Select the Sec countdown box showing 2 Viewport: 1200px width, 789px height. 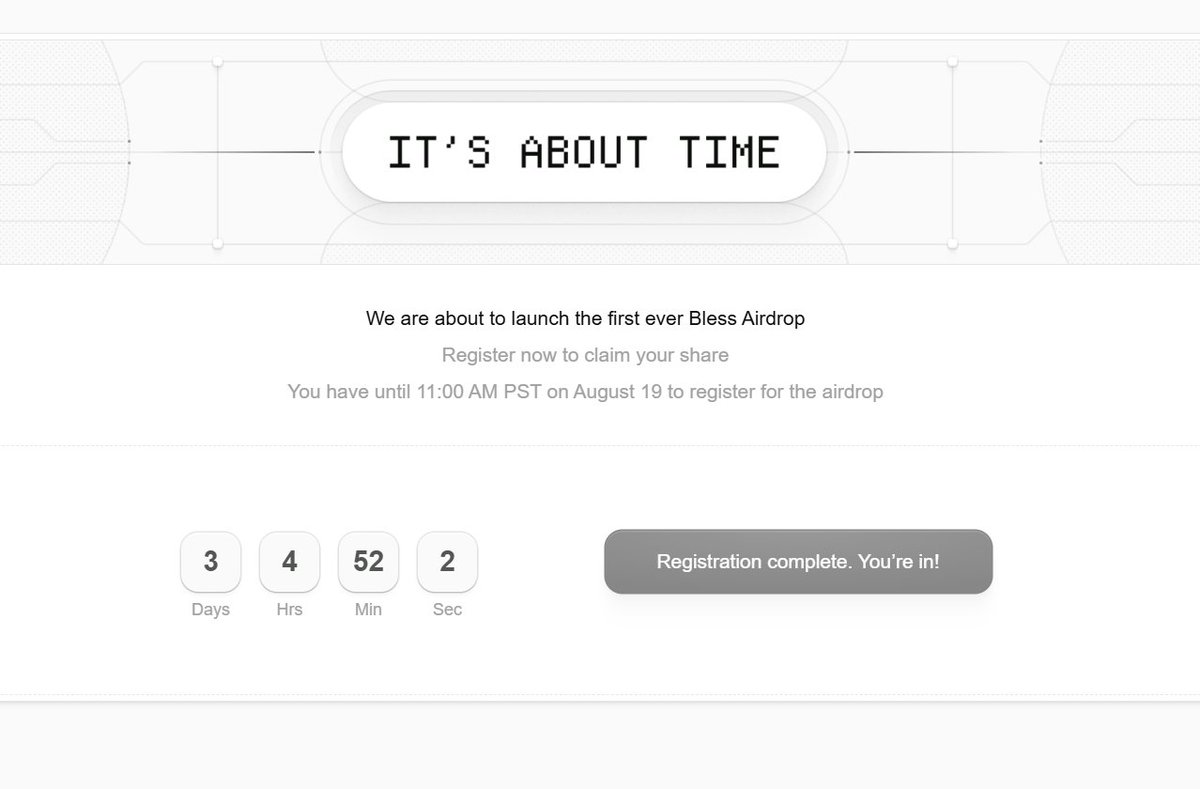[x=447, y=561]
